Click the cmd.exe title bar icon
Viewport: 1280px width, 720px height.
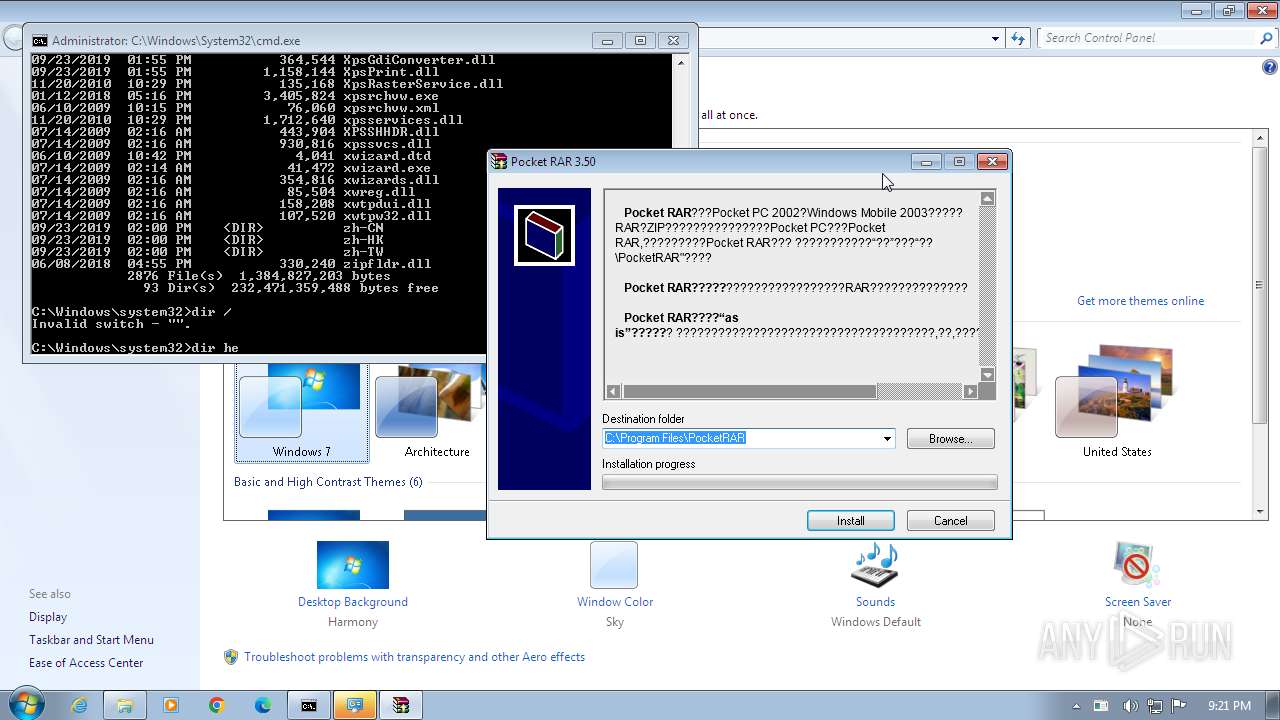[39, 41]
